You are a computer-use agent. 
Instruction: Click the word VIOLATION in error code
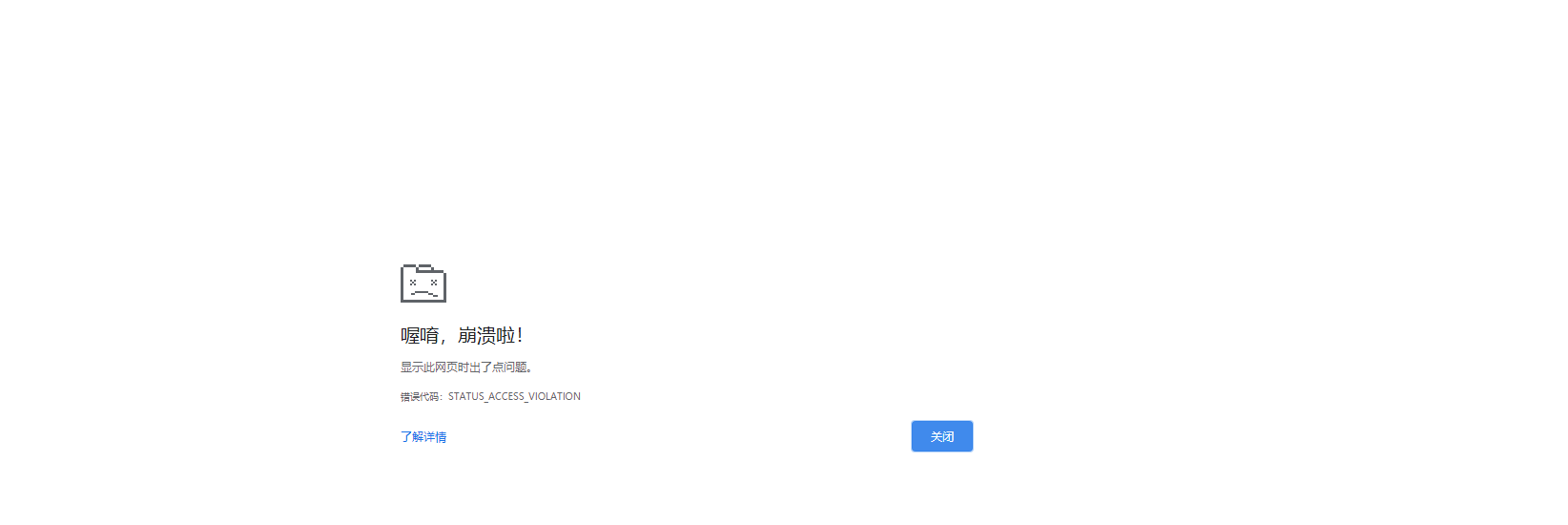click(x=554, y=397)
